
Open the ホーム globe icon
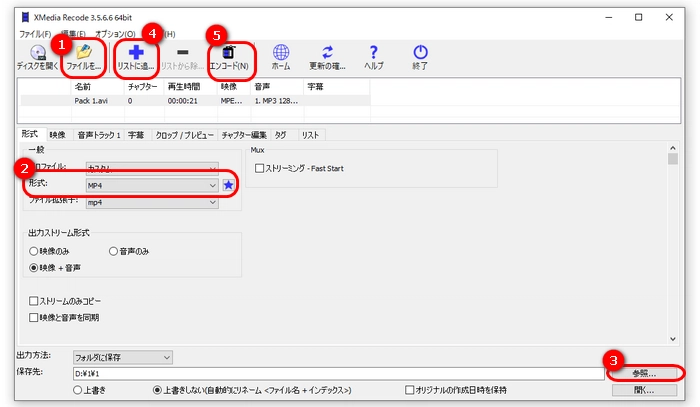point(281,55)
